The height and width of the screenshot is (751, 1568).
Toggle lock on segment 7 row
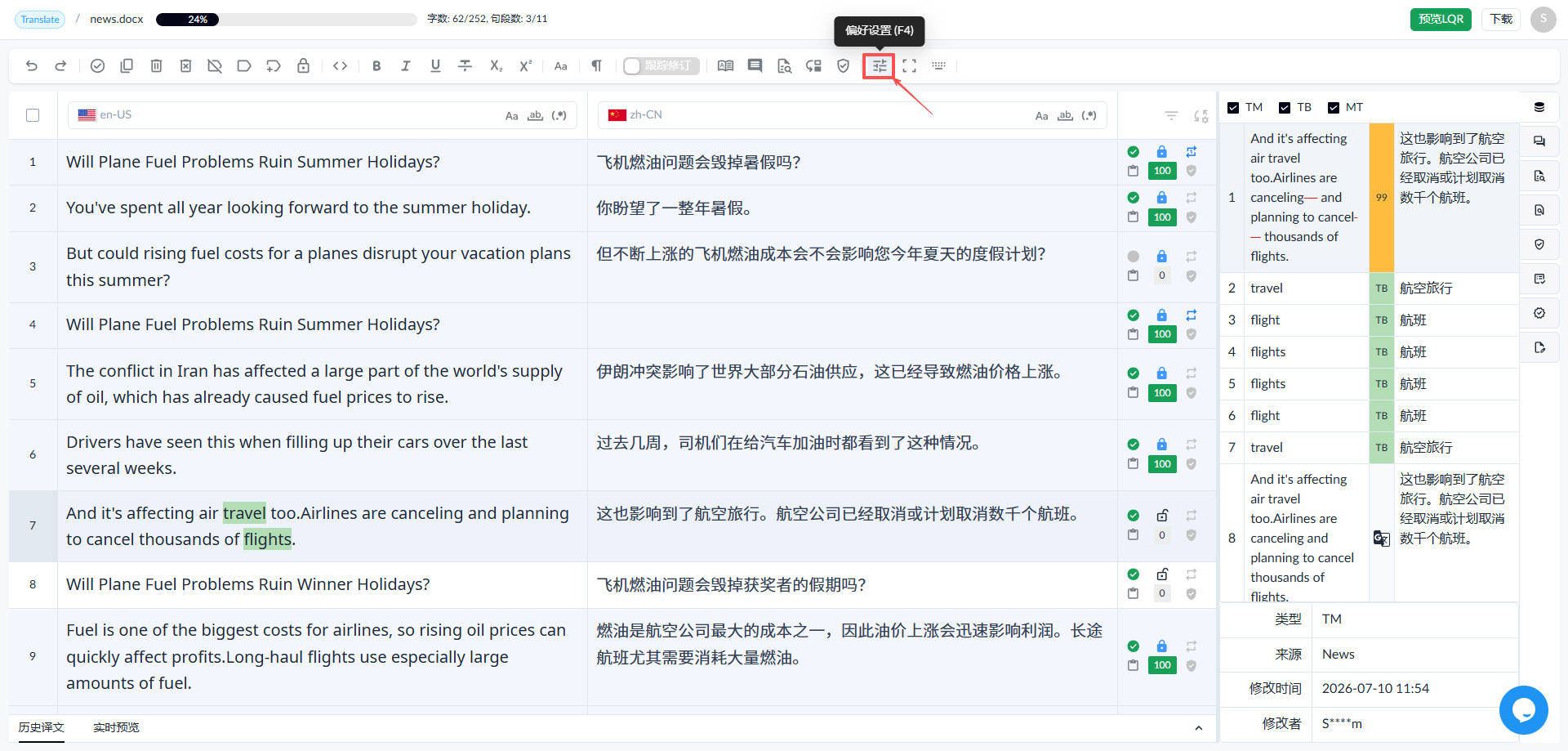click(x=1162, y=516)
